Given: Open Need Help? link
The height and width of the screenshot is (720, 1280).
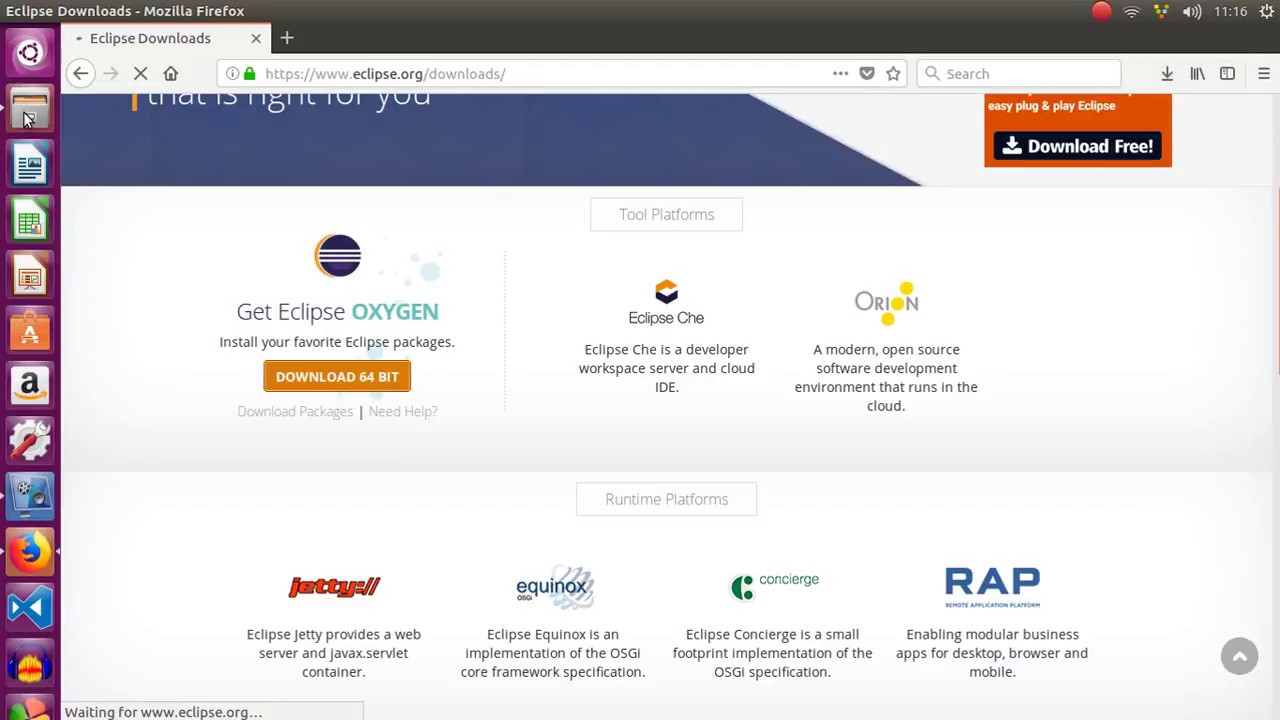Looking at the screenshot, I should [403, 411].
